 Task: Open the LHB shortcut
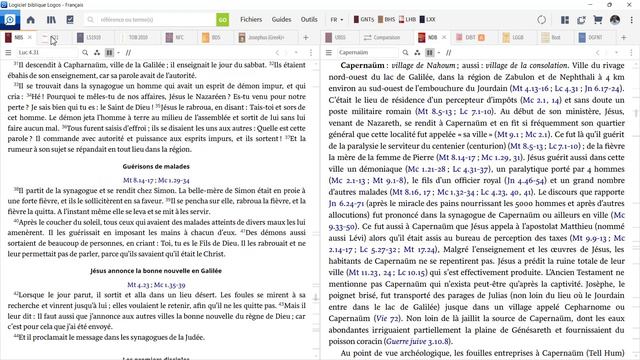407,19
